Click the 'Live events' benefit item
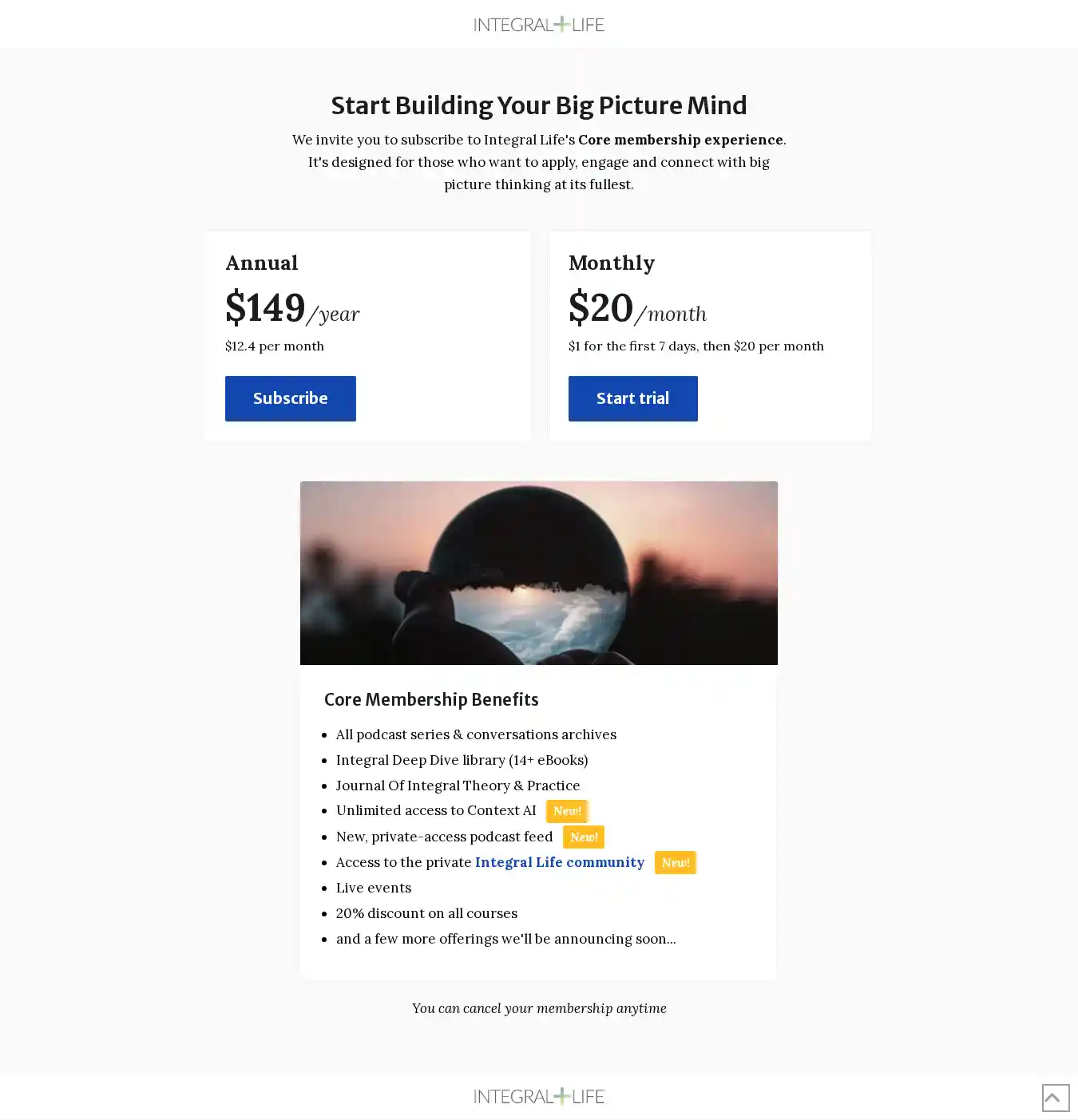 [374, 888]
